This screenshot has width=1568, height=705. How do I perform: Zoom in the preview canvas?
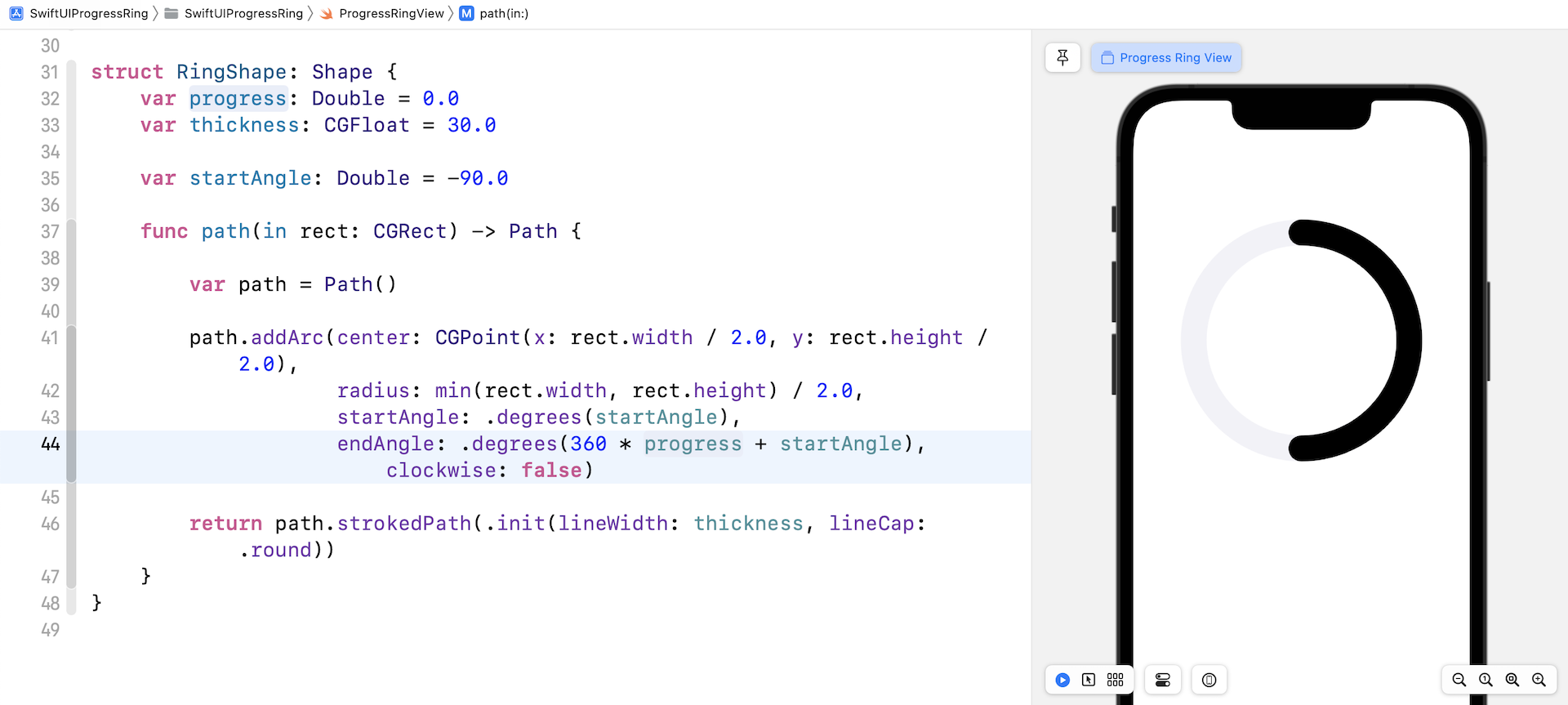[1539, 680]
